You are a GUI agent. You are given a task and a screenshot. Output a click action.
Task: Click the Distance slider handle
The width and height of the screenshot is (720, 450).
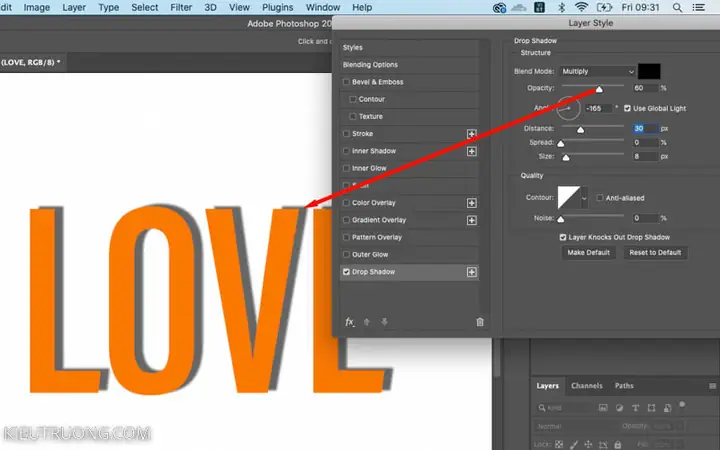tap(580, 130)
